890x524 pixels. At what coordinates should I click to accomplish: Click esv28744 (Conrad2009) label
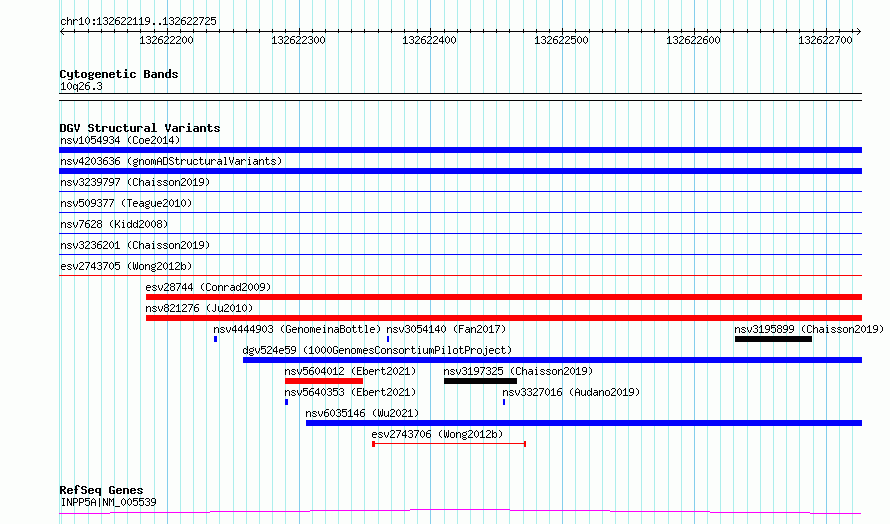[x=208, y=287]
